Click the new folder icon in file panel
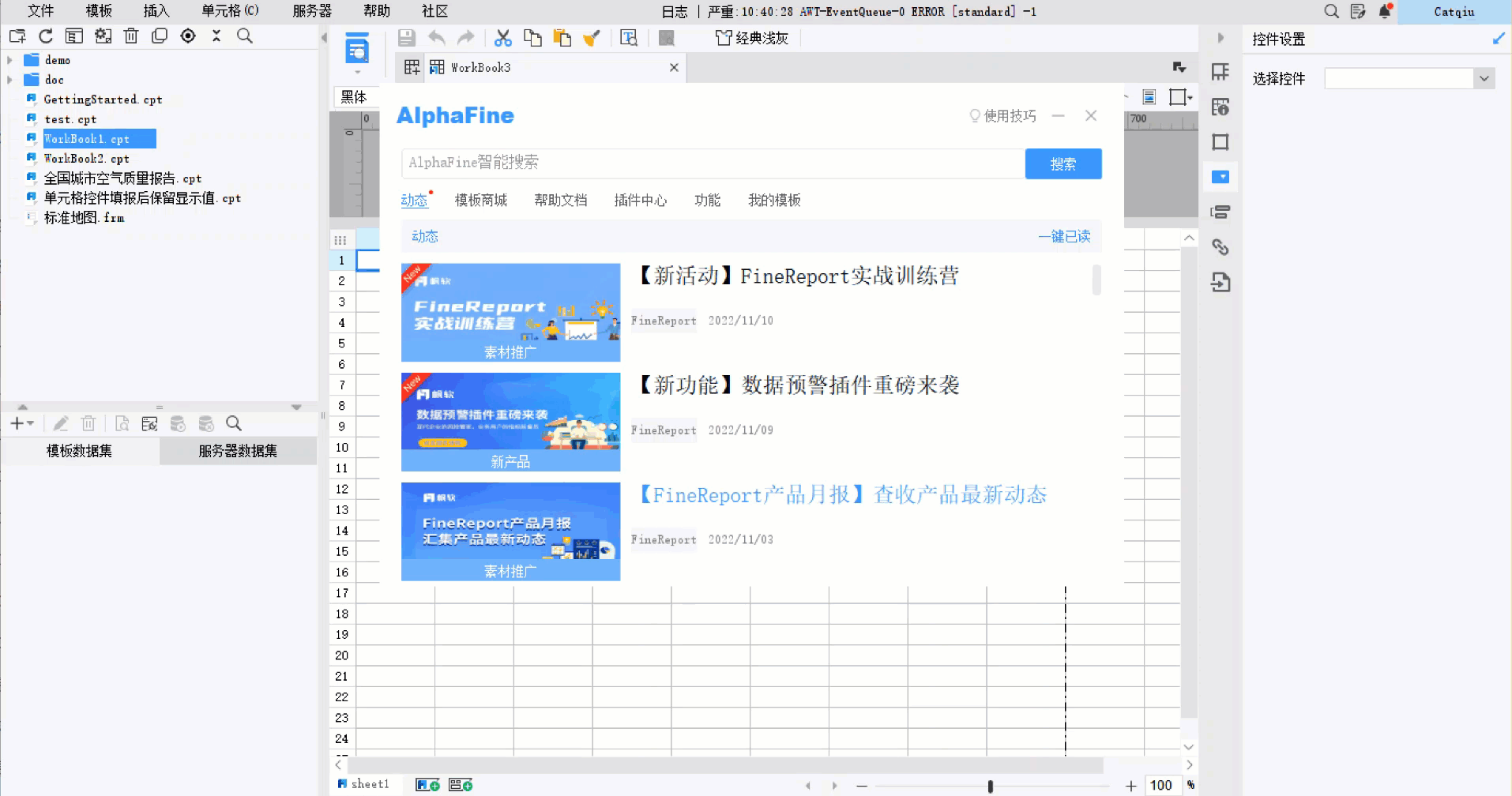 pyautogui.click(x=17, y=36)
